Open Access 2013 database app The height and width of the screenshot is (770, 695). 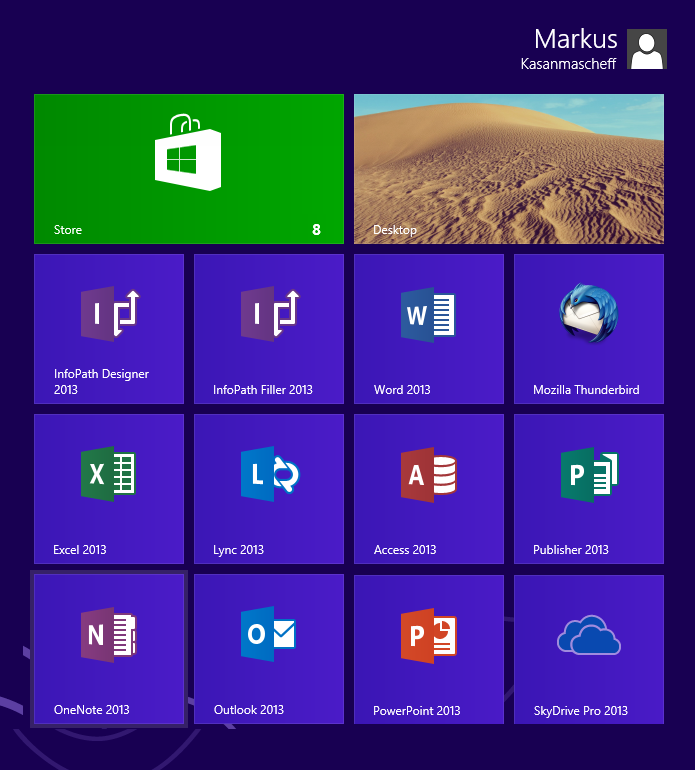tap(429, 489)
